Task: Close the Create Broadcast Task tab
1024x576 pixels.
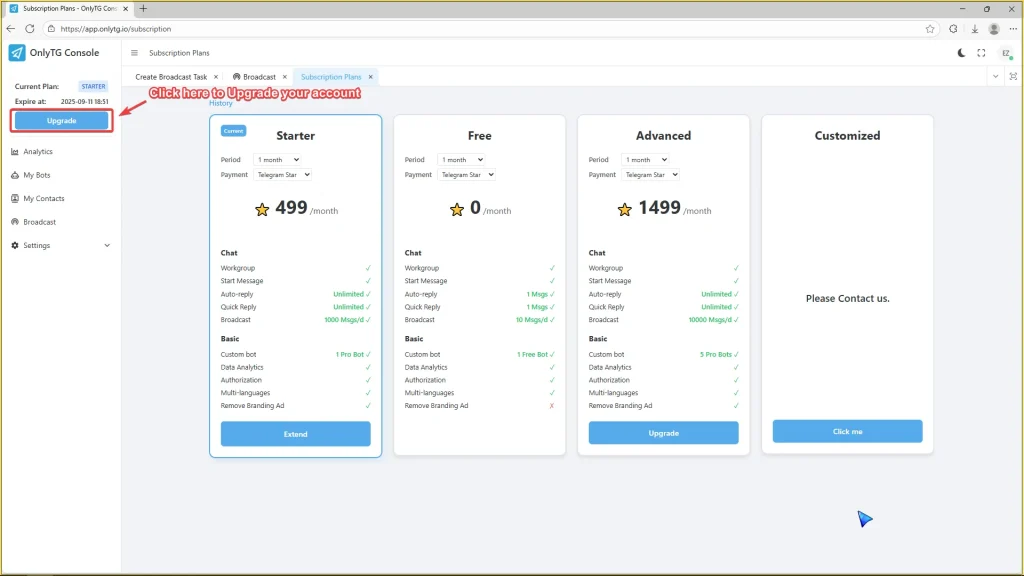Action: [216, 77]
